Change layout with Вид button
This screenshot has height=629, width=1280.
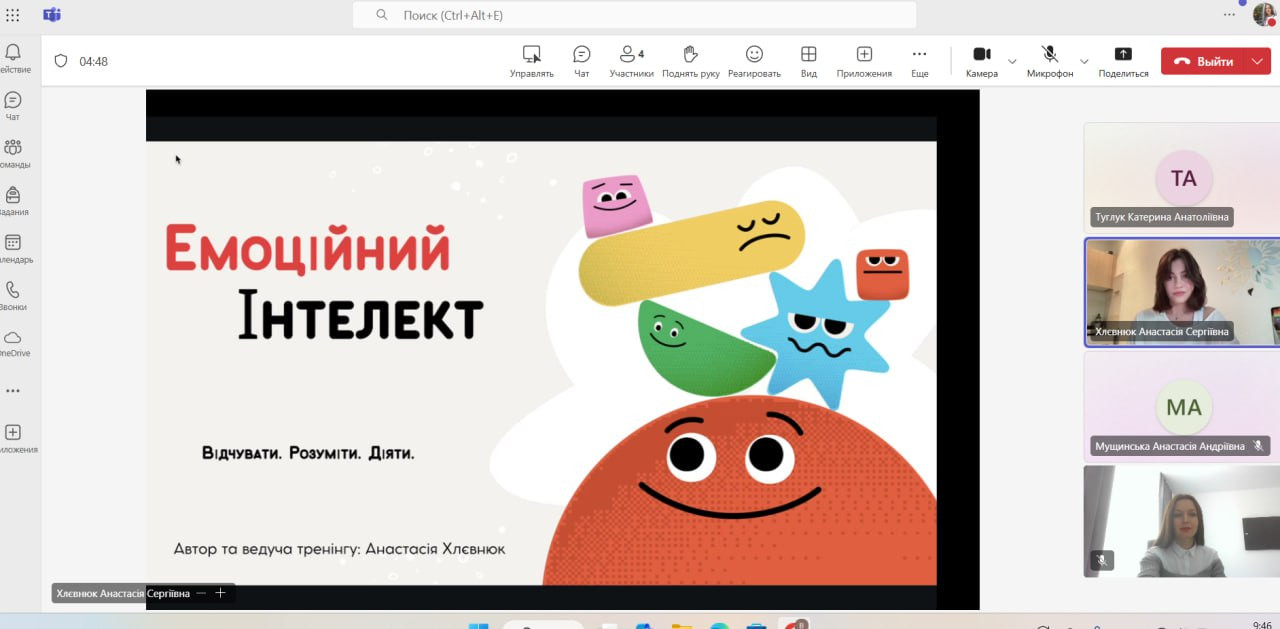click(809, 61)
